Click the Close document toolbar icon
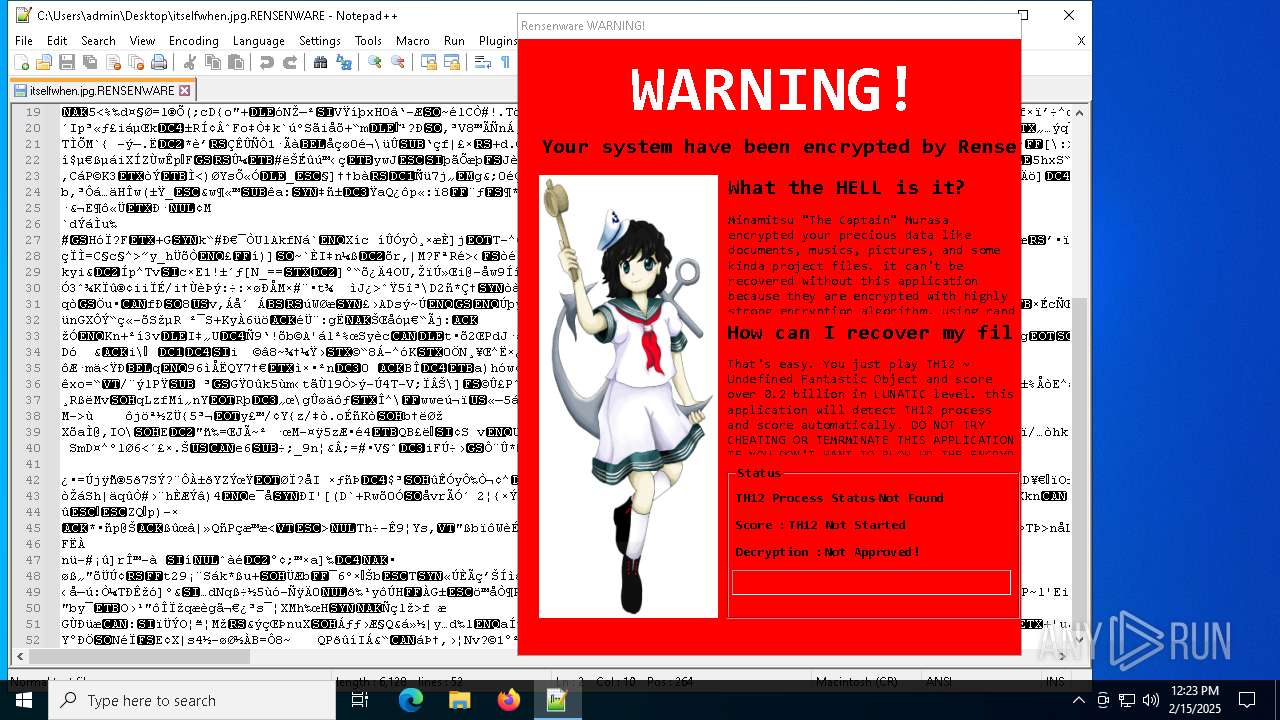Screen dimensions: 1280x720 (x=113, y=62)
